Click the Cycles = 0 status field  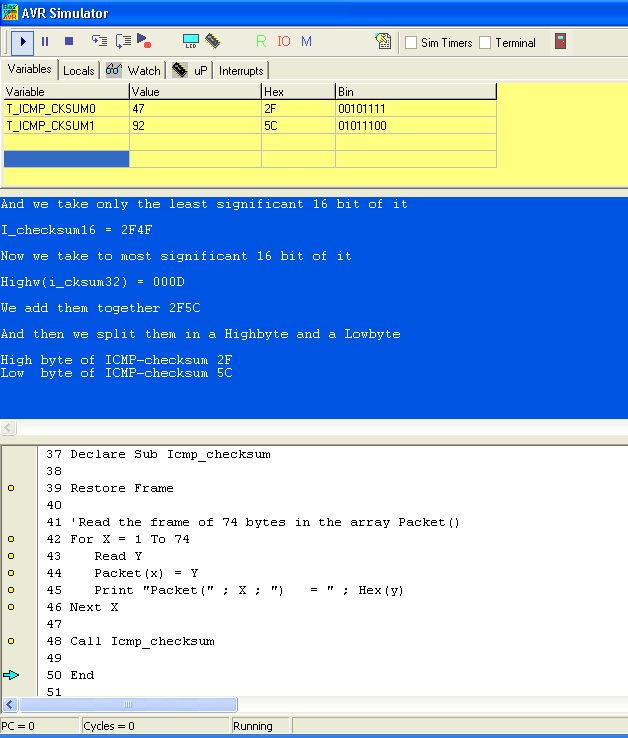point(155,726)
